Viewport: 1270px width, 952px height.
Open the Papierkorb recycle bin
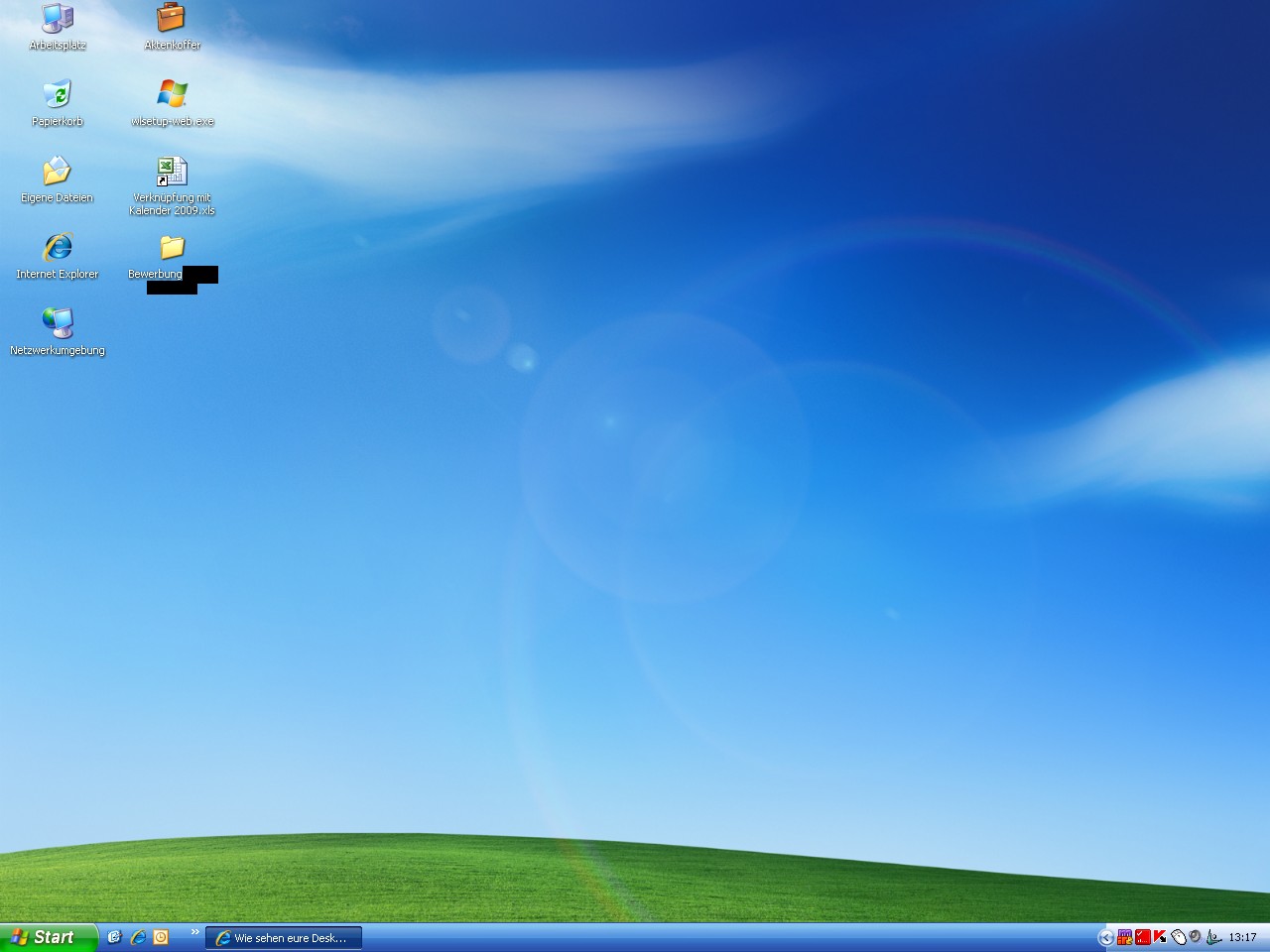[x=58, y=95]
